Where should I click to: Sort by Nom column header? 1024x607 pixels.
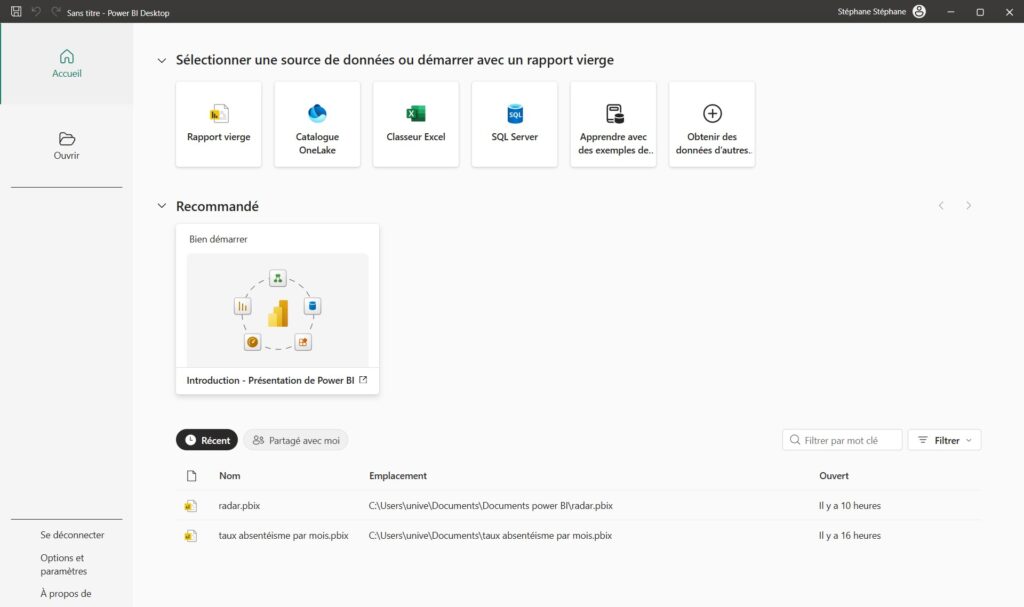pyautogui.click(x=229, y=476)
